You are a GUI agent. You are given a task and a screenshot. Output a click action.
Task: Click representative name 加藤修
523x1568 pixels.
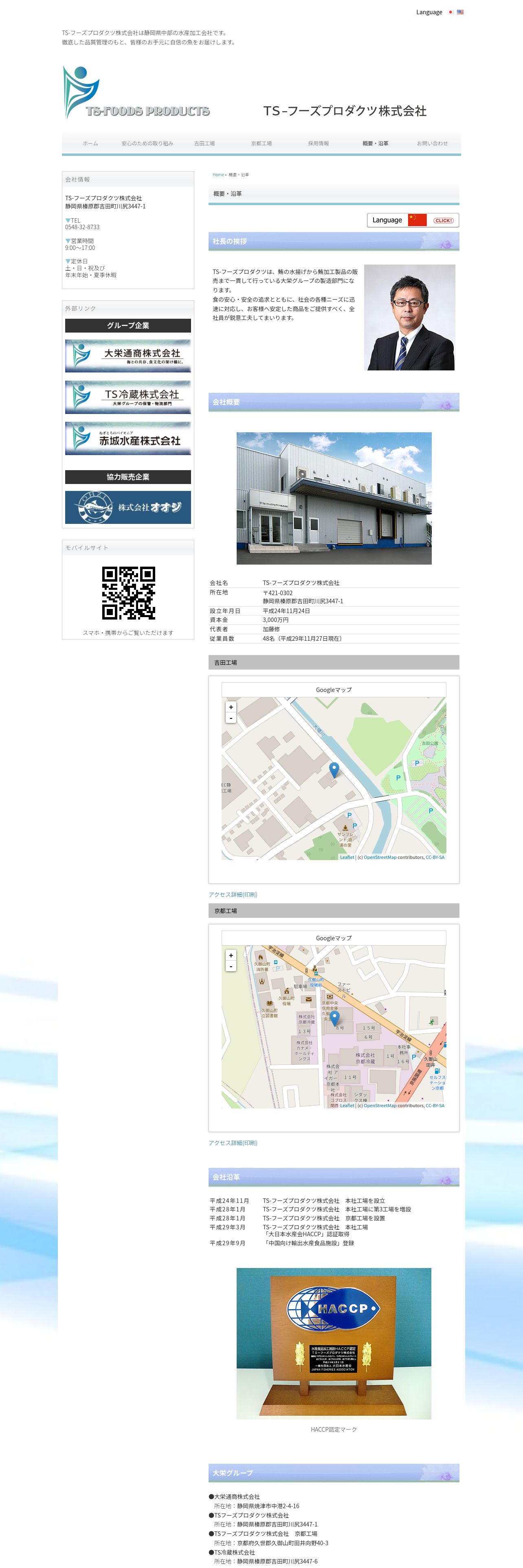coord(272,629)
